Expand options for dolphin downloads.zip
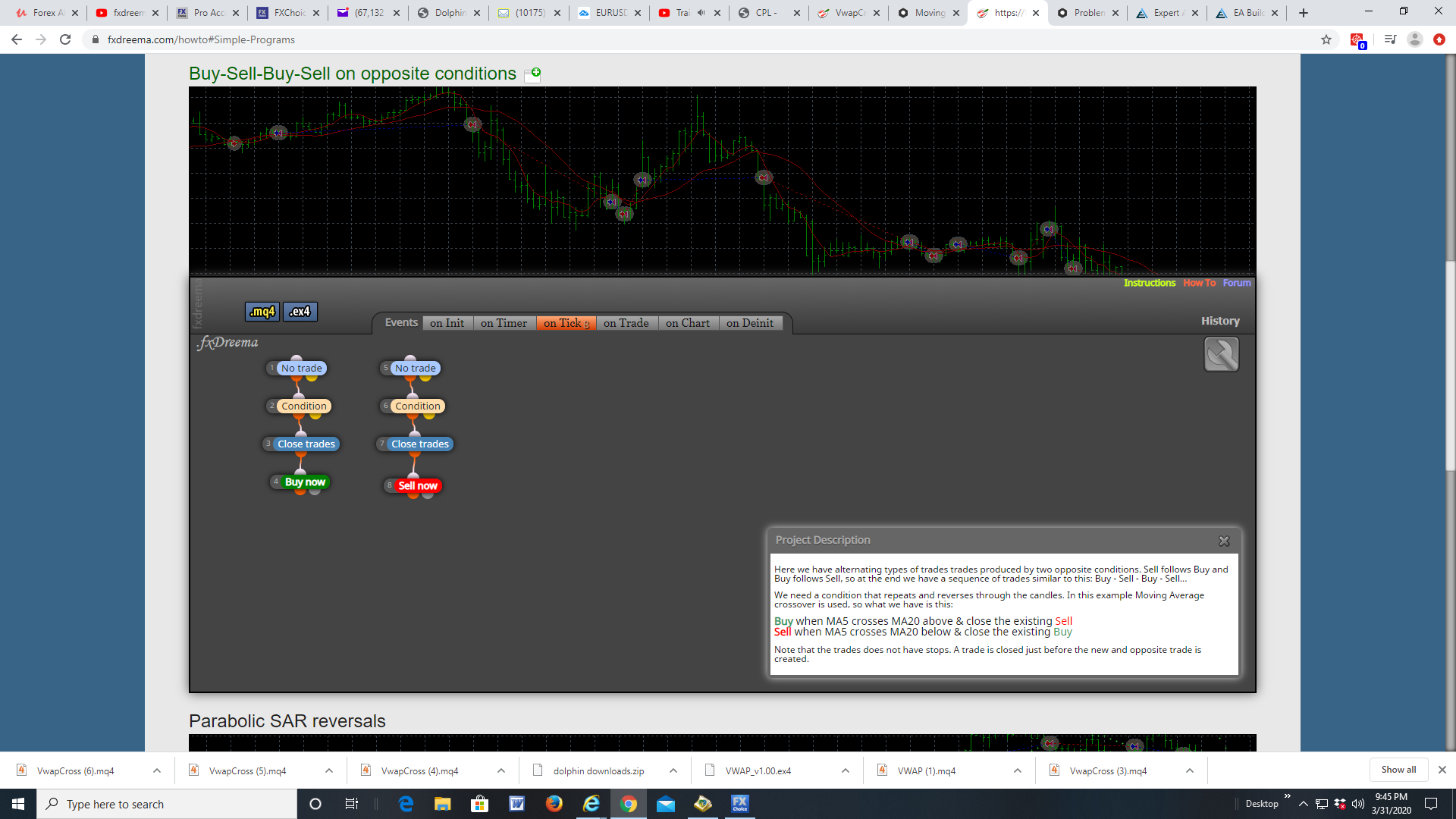1456x819 pixels. 673,771
